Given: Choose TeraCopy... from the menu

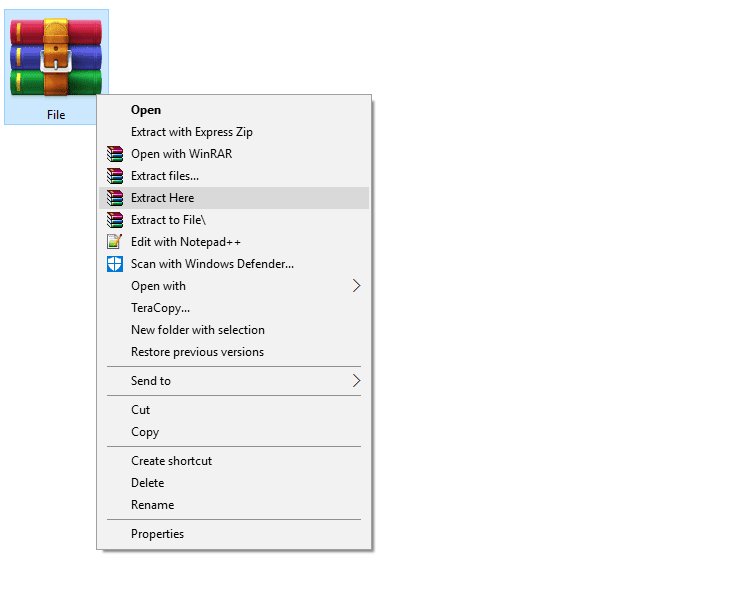Looking at the screenshot, I should (x=234, y=308).
